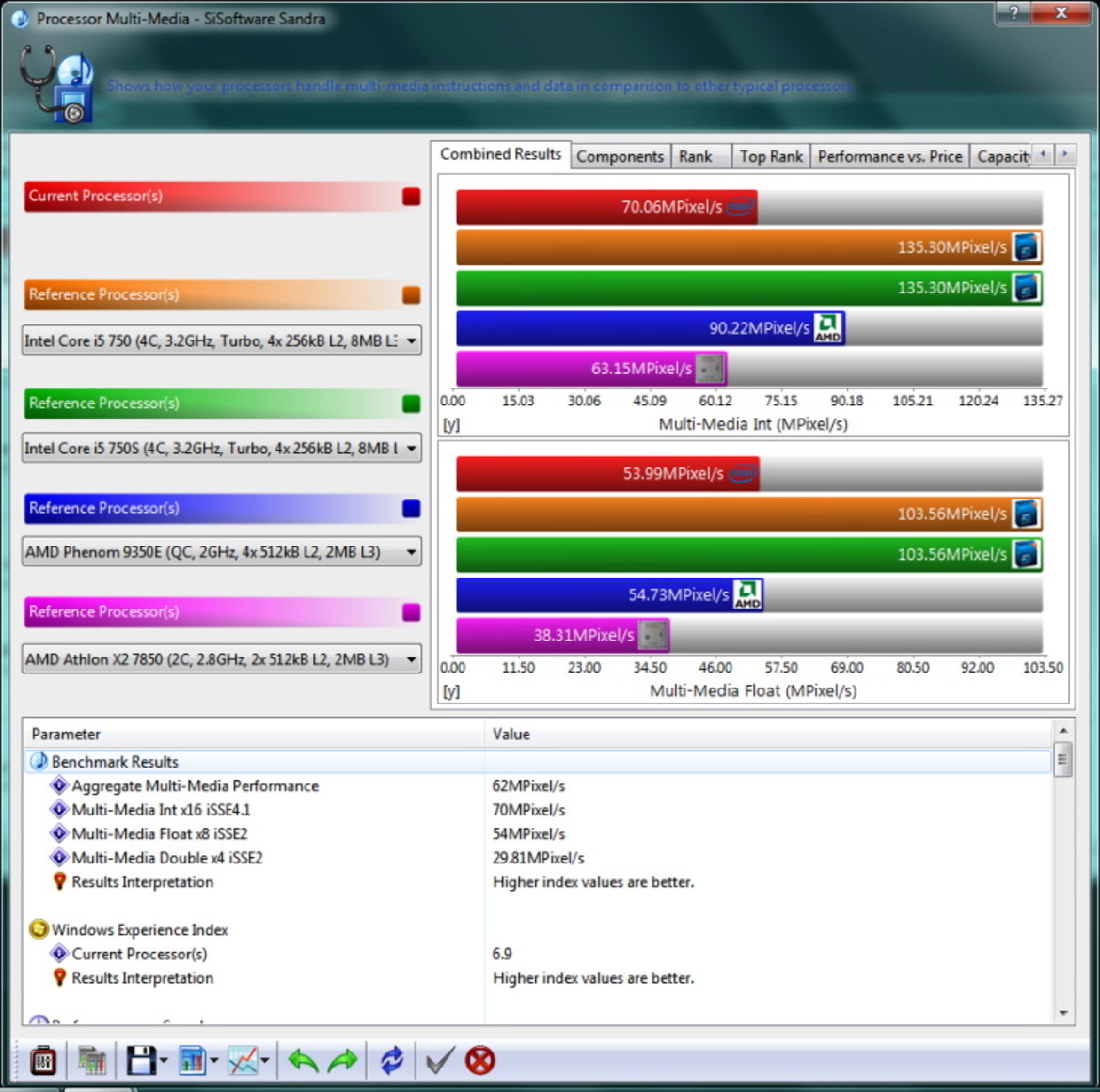Toggle the magenta Reference Processor(s) color box
Viewport: 1100px width, 1092px height.
(x=412, y=612)
